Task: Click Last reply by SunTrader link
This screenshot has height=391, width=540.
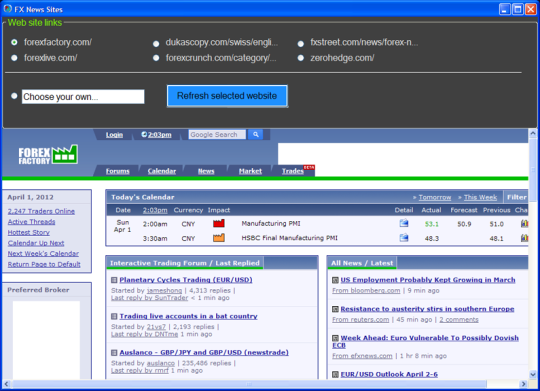Action: pos(149,298)
